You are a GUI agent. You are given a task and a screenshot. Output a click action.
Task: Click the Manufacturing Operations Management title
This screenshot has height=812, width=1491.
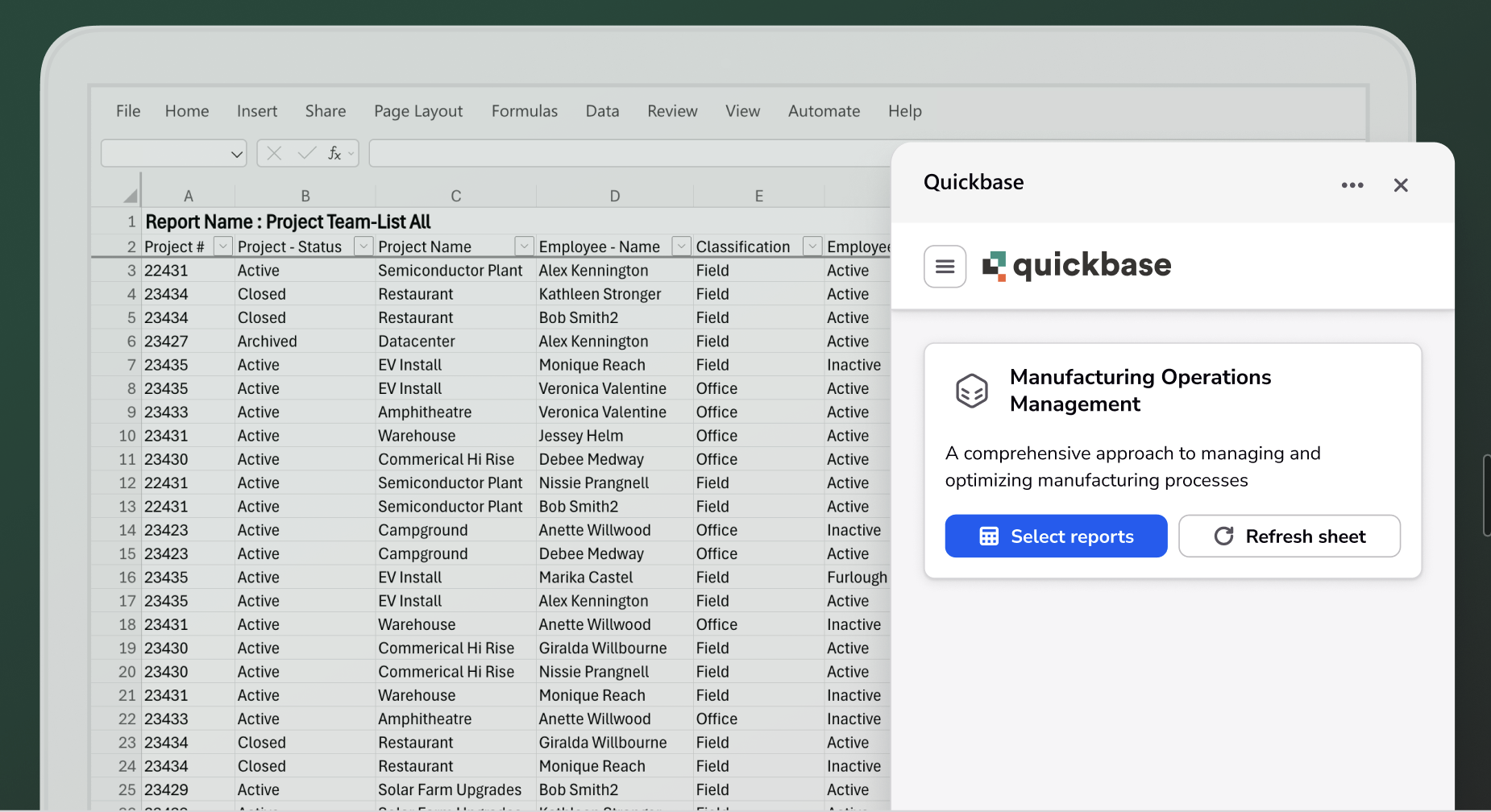pos(1140,391)
